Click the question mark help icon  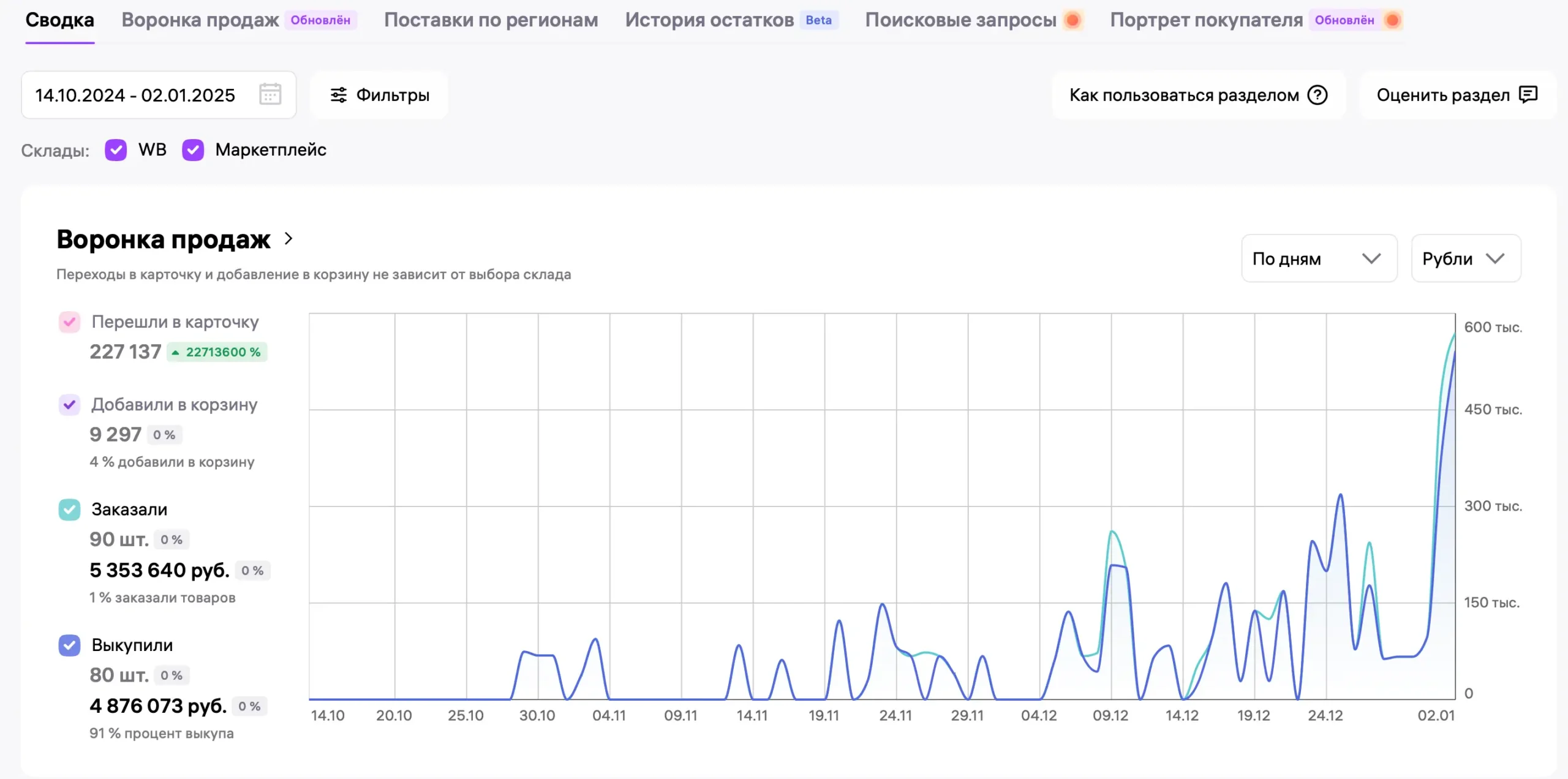tap(1317, 95)
